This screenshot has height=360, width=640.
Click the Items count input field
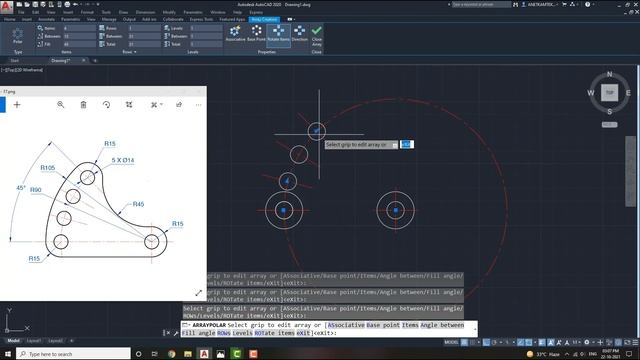click(x=79, y=28)
